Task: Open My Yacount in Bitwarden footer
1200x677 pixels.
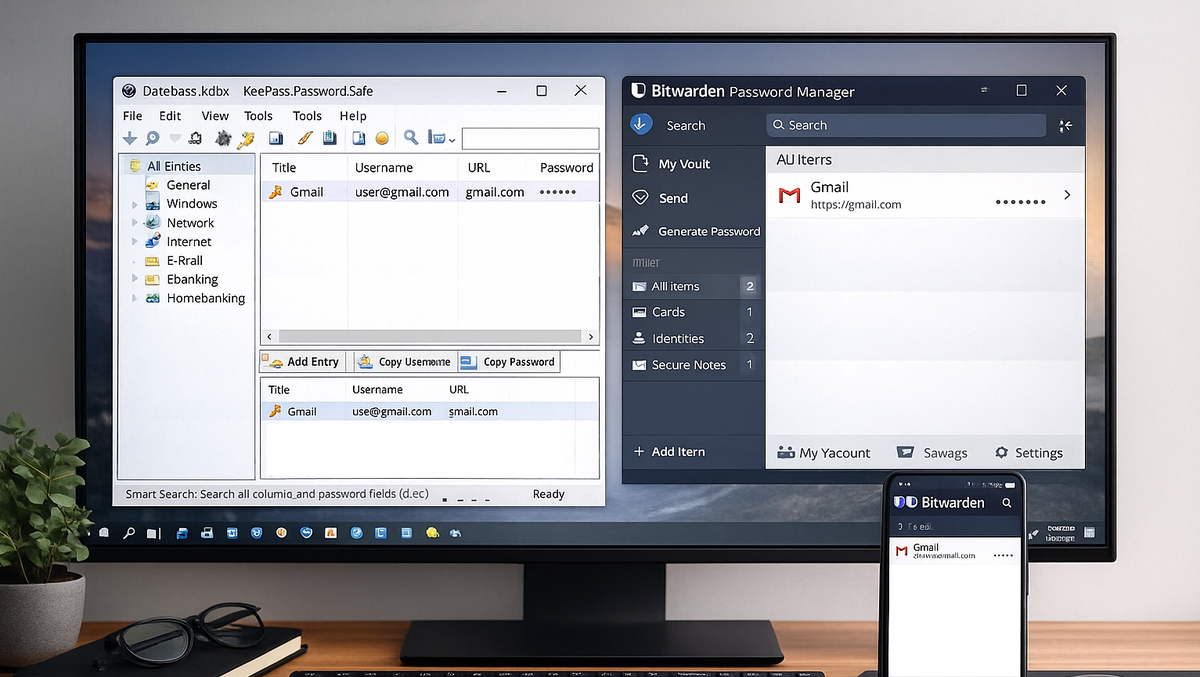Action: click(x=823, y=452)
